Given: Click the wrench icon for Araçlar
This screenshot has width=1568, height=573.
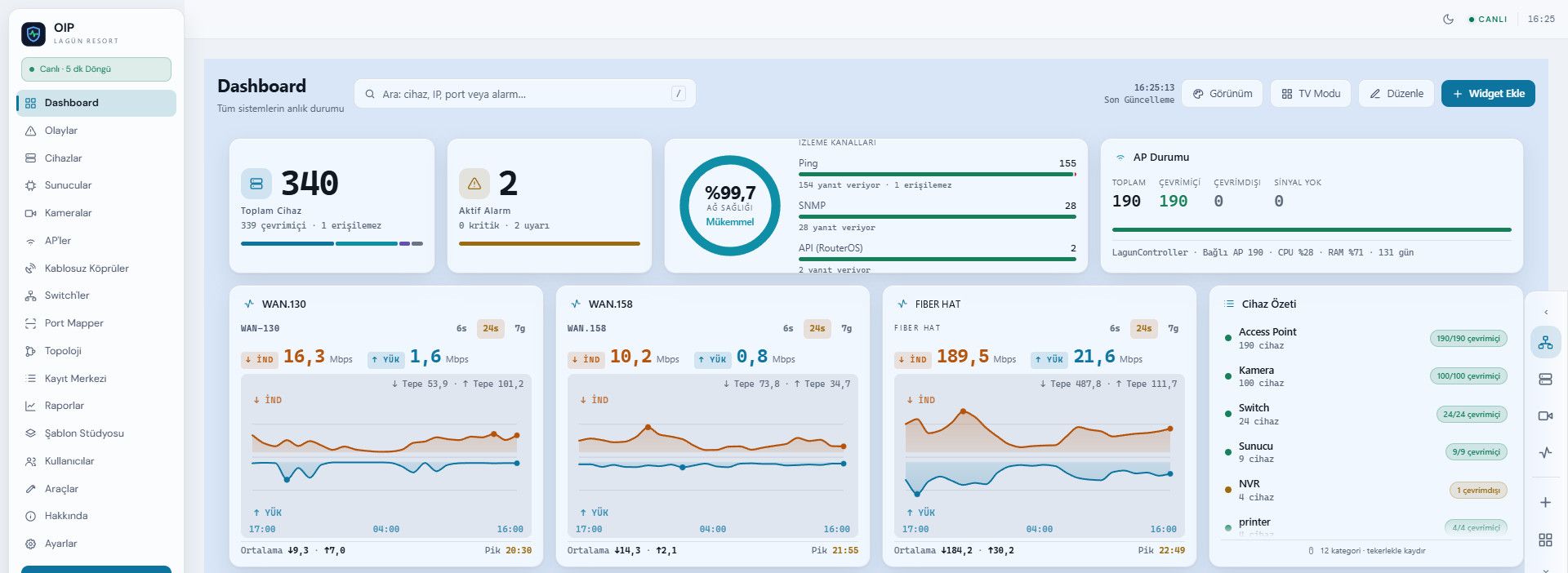Looking at the screenshot, I should tap(30, 489).
